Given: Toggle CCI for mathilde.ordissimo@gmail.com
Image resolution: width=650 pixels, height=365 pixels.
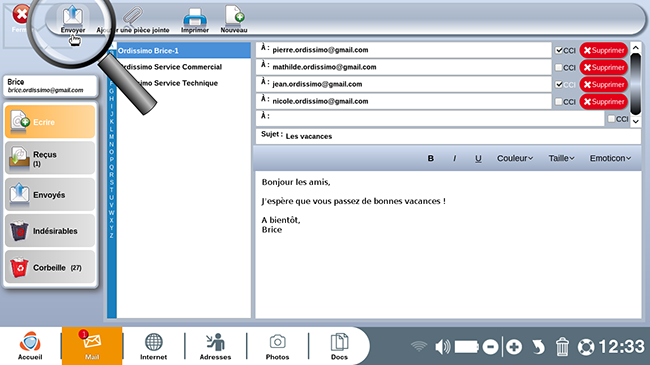Looking at the screenshot, I should click(x=559, y=67).
